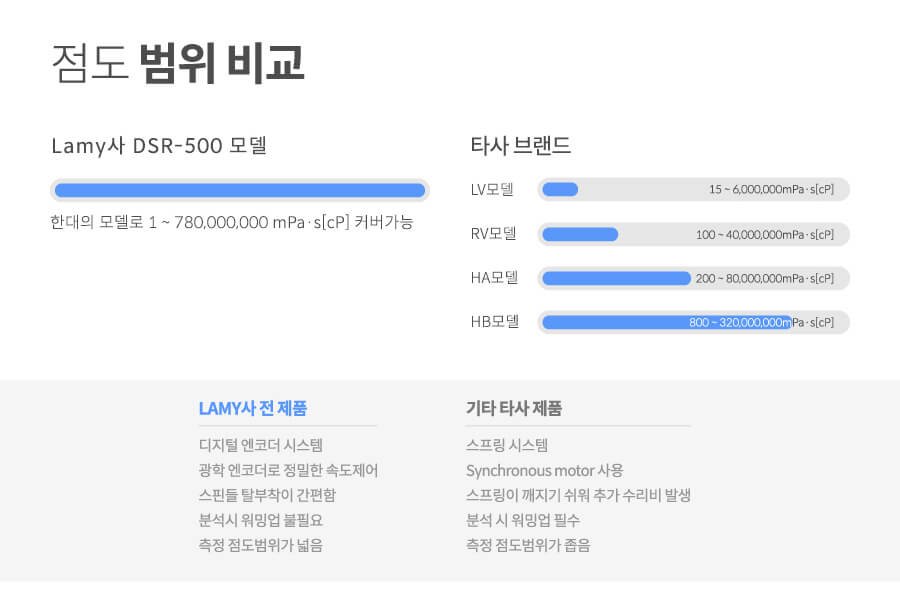Click the 타사 브랜드 heading
This screenshot has height=600, width=900.
(x=521, y=146)
